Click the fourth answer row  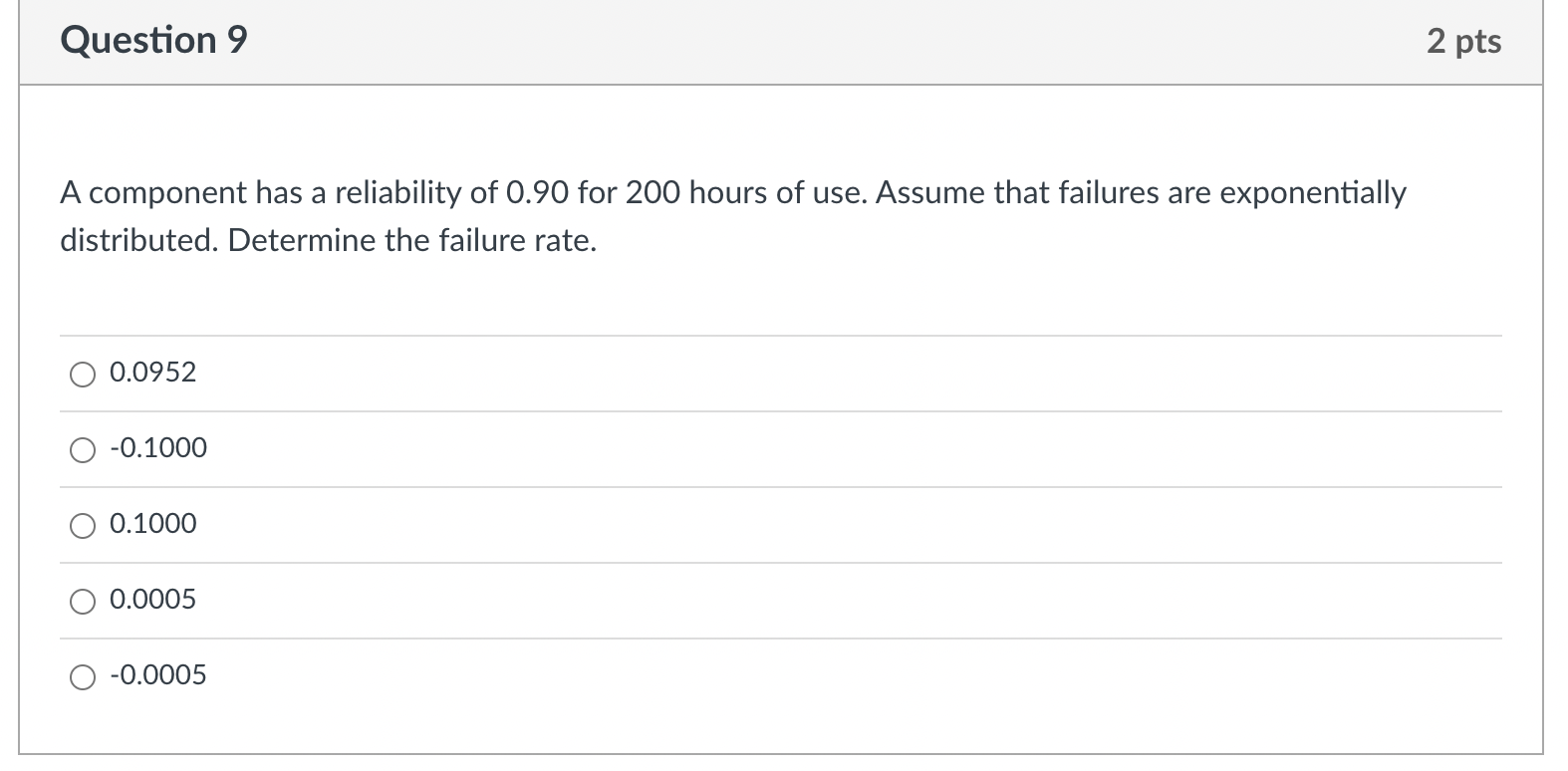[697, 600]
